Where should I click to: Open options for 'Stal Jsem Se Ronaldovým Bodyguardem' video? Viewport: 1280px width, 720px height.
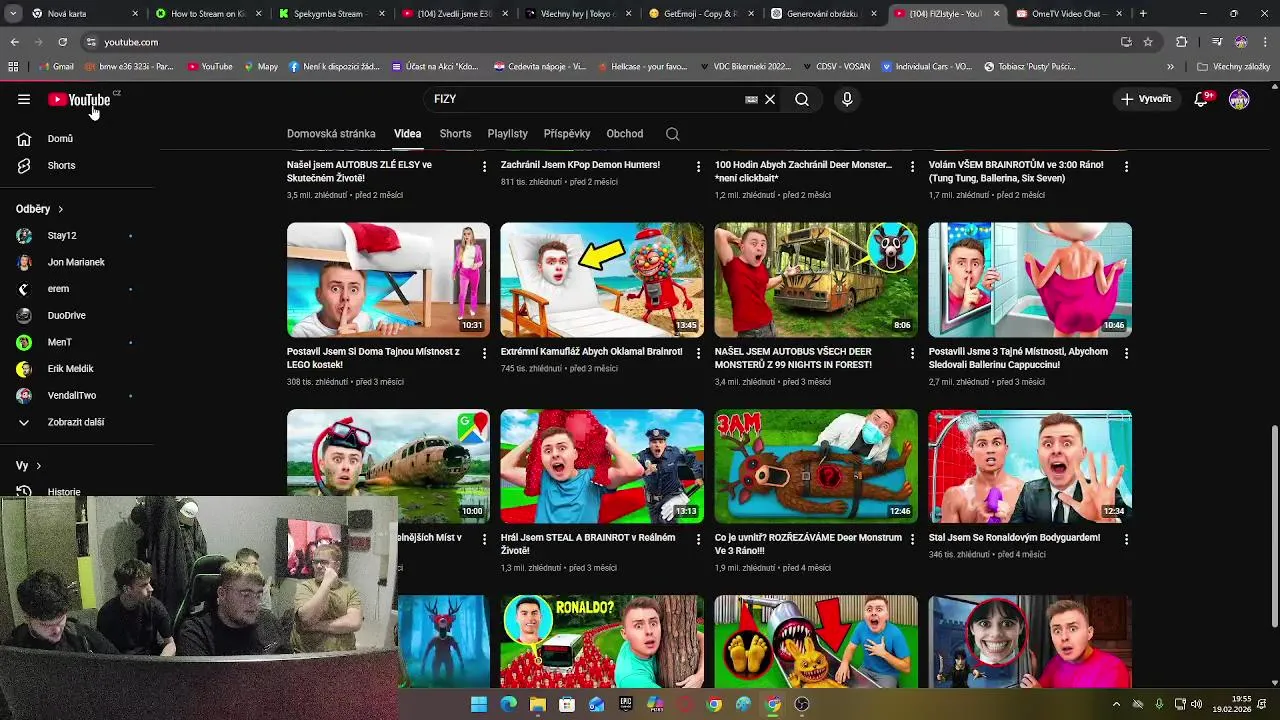[1127, 539]
